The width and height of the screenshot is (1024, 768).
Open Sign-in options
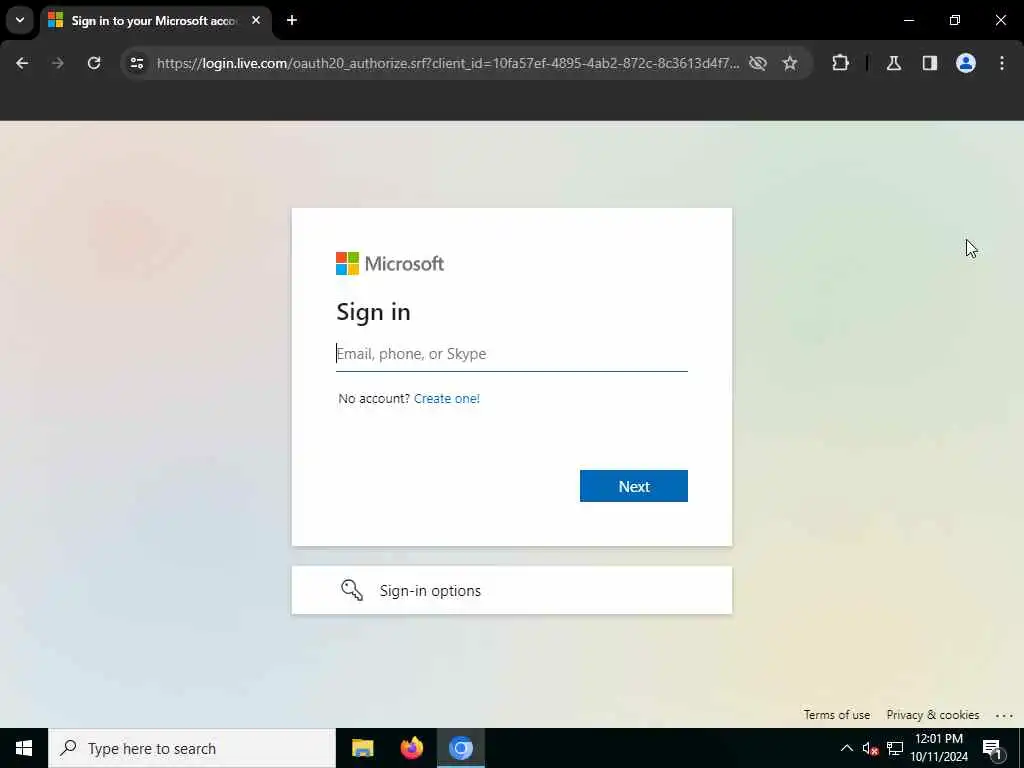click(x=511, y=590)
